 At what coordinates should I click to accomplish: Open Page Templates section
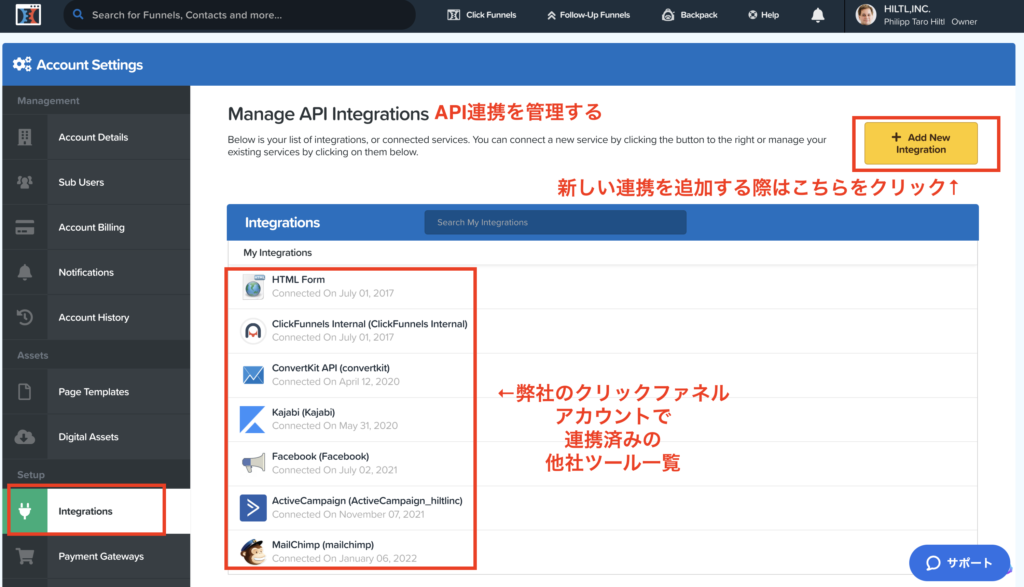pyautogui.click(x=97, y=392)
